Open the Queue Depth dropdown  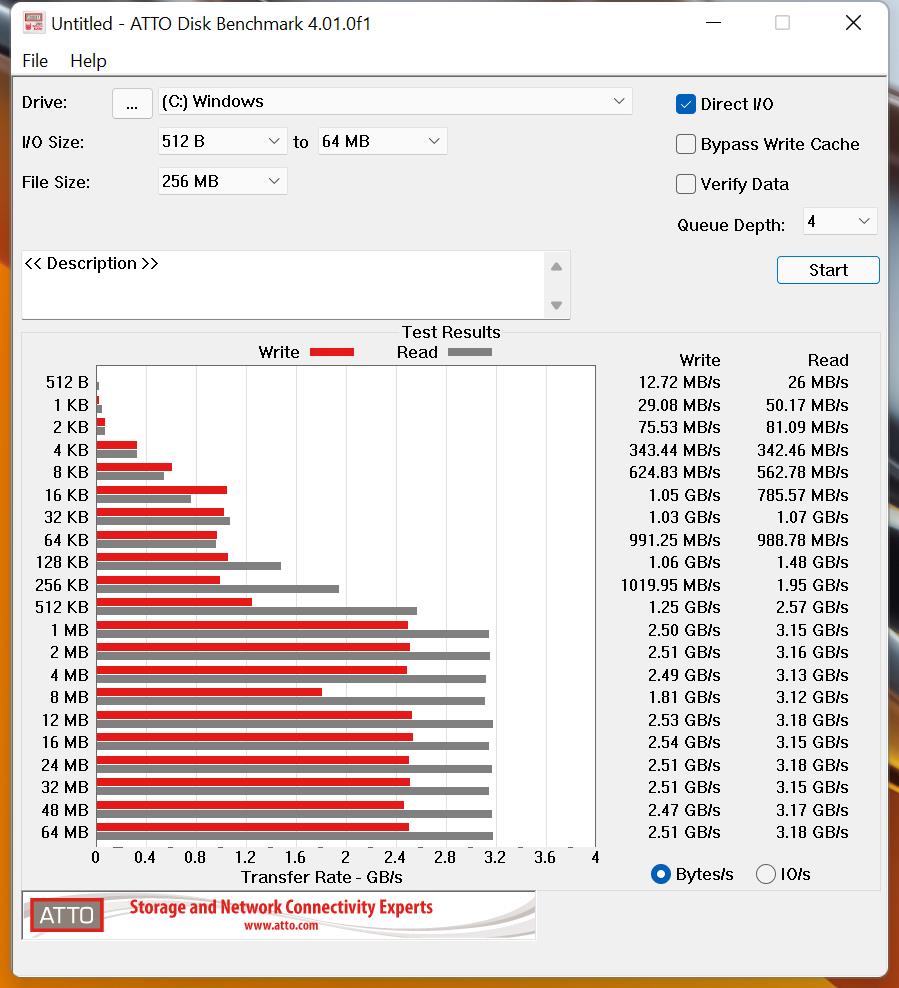[840, 222]
